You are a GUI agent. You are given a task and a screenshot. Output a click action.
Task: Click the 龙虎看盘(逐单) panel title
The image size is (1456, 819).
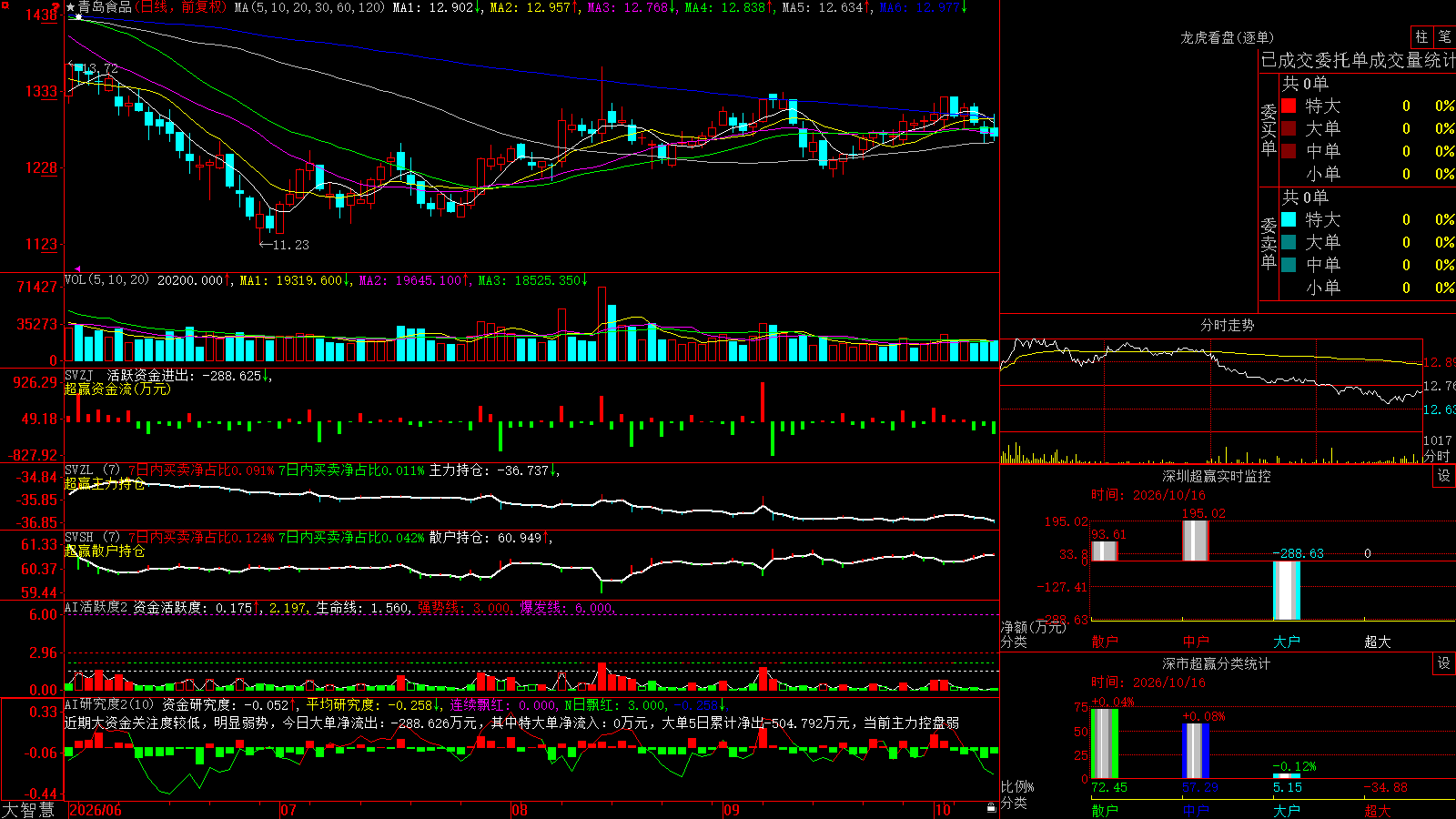click(1227, 37)
